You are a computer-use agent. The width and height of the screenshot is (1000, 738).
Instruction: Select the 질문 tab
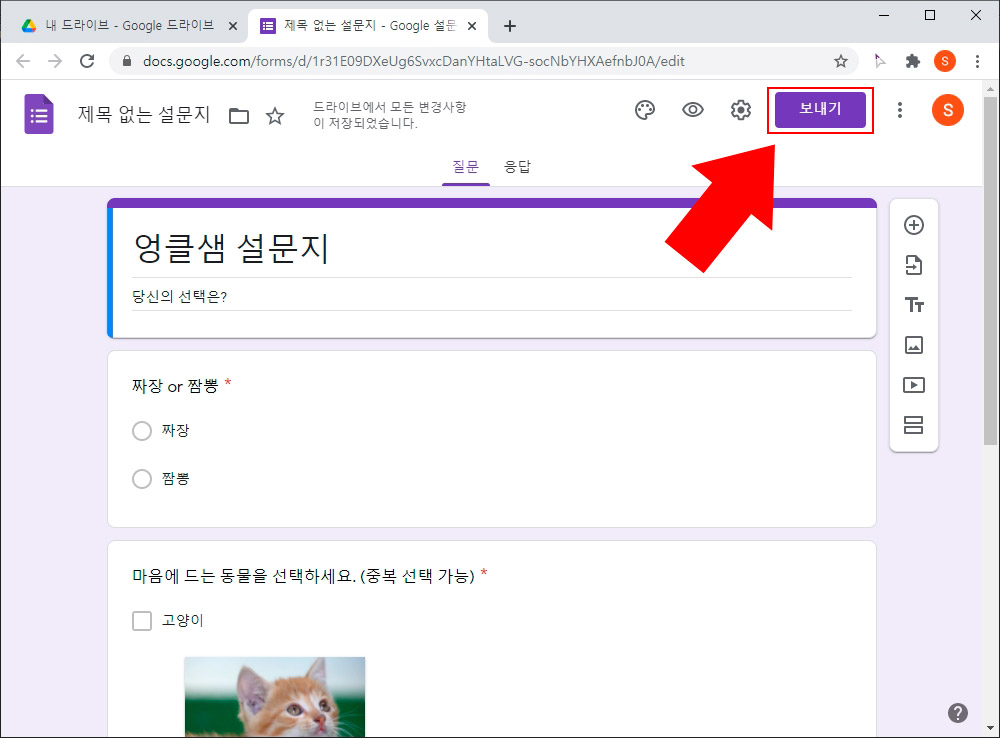coord(465,167)
